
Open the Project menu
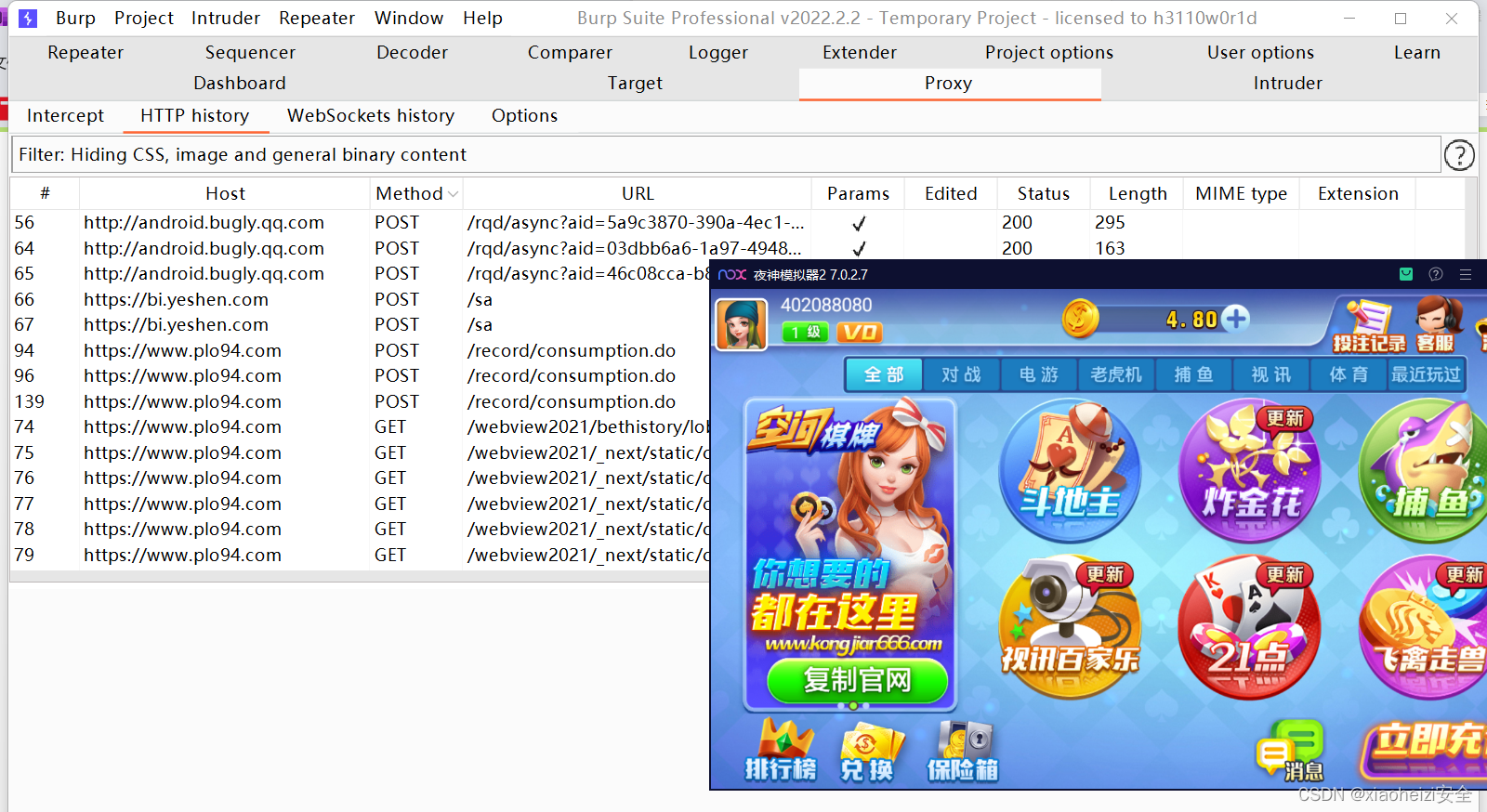pos(144,18)
